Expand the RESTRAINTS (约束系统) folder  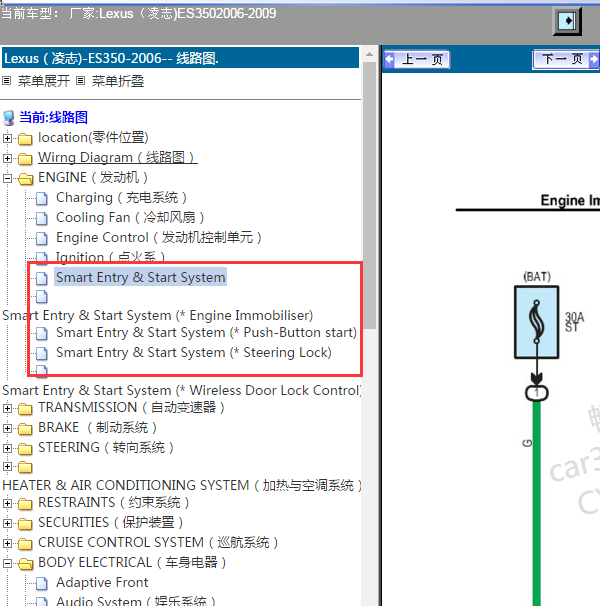tap(7, 503)
